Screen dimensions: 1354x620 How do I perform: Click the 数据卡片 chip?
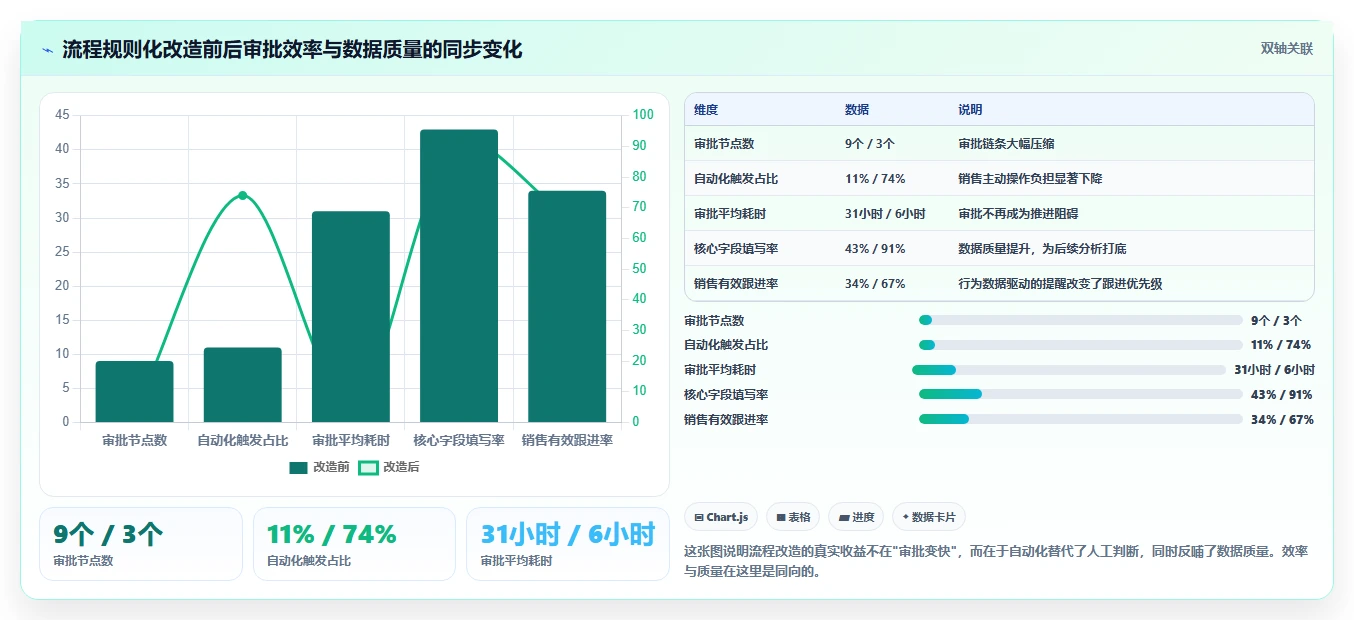929,517
